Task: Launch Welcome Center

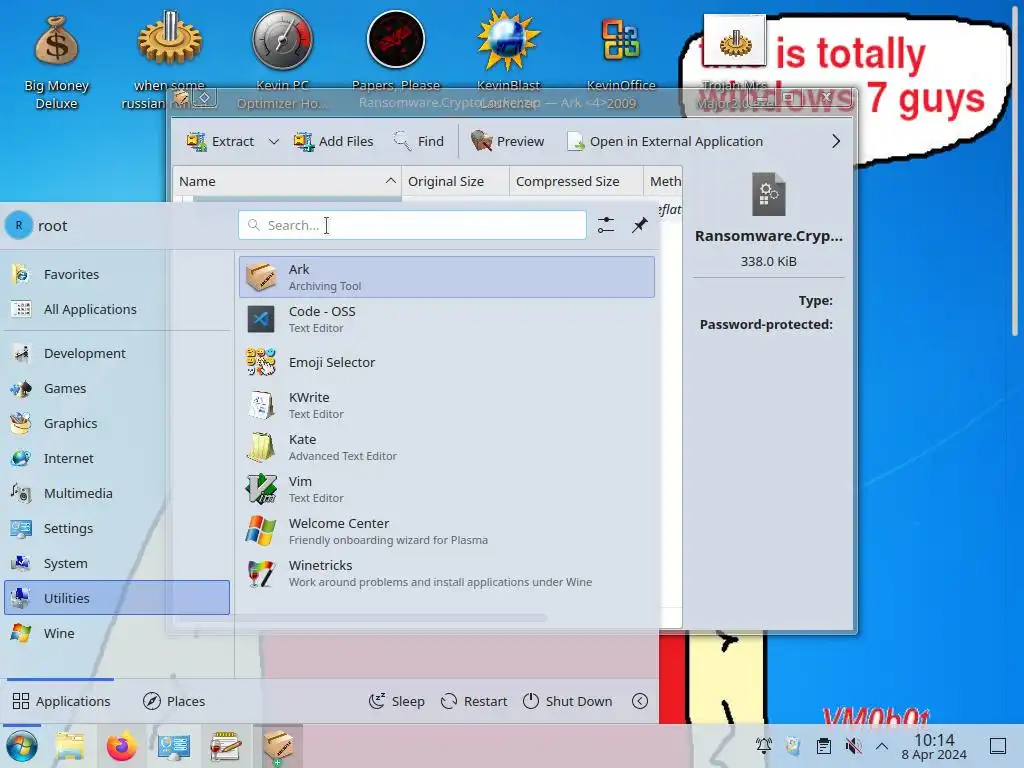Action: pyautogui.click(x=447, y=531)
